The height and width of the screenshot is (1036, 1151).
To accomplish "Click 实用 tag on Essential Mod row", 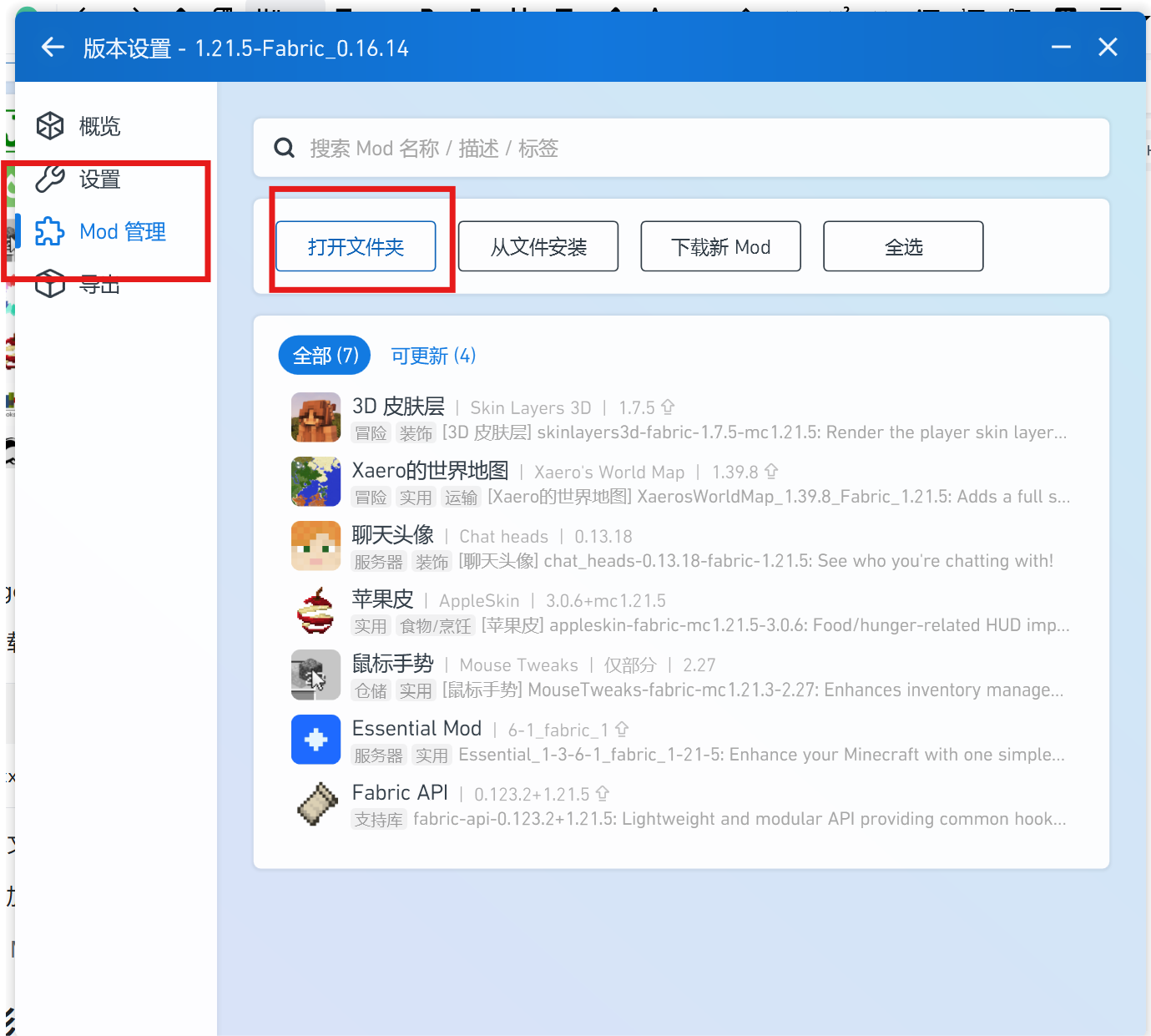I will pyautogui.click(x=432, y=755).
